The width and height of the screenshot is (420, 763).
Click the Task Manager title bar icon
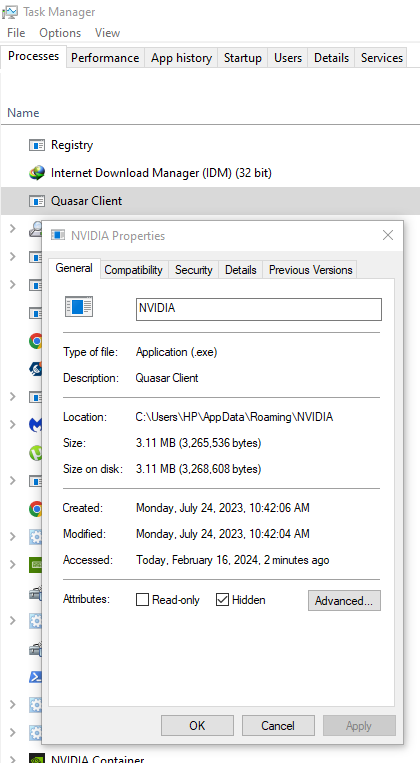pos(10,11)
